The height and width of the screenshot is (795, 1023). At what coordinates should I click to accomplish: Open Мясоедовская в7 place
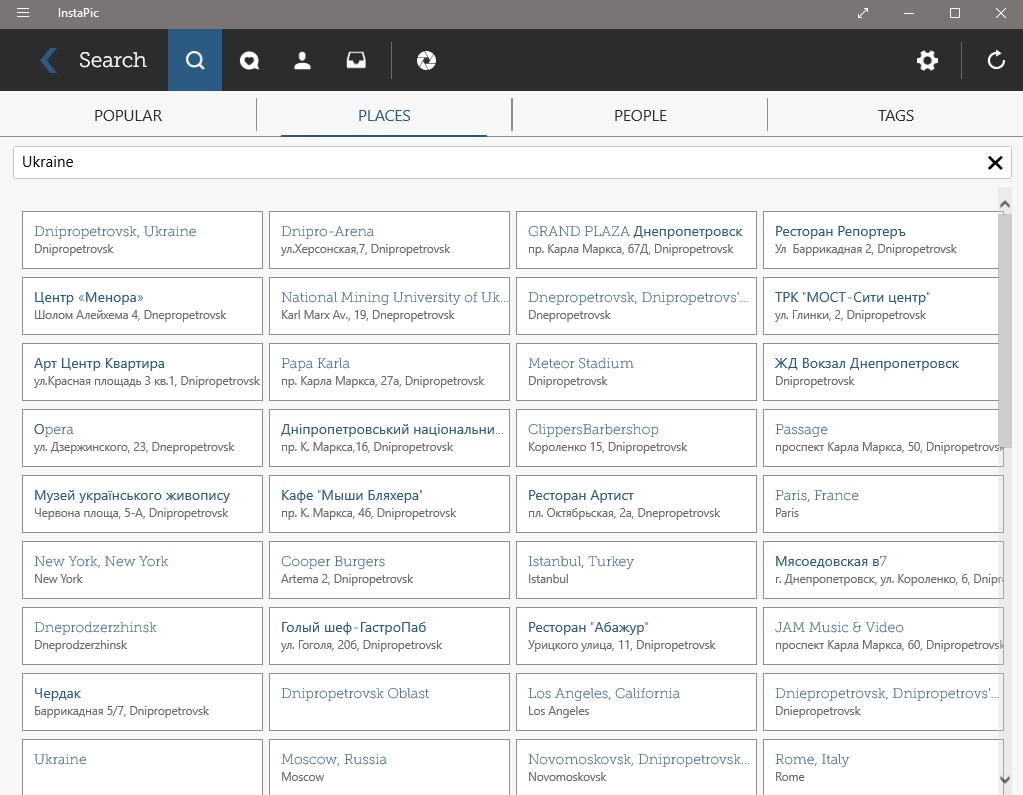tap(883, 570)
